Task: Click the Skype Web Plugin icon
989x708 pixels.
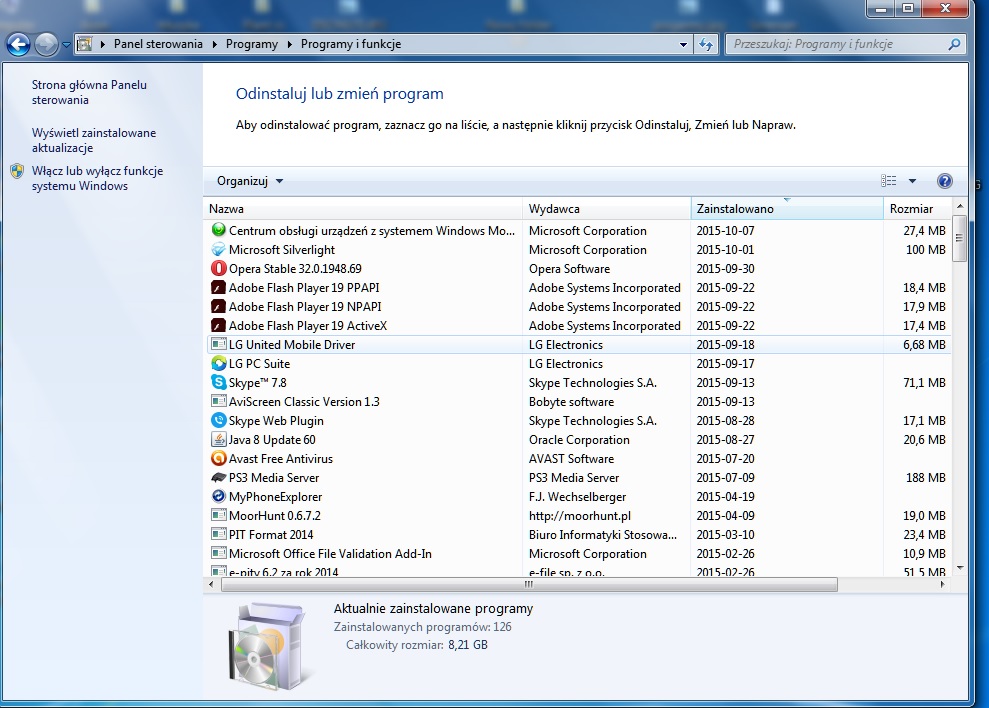Action: pyautogui.click(x=218, y=420)
